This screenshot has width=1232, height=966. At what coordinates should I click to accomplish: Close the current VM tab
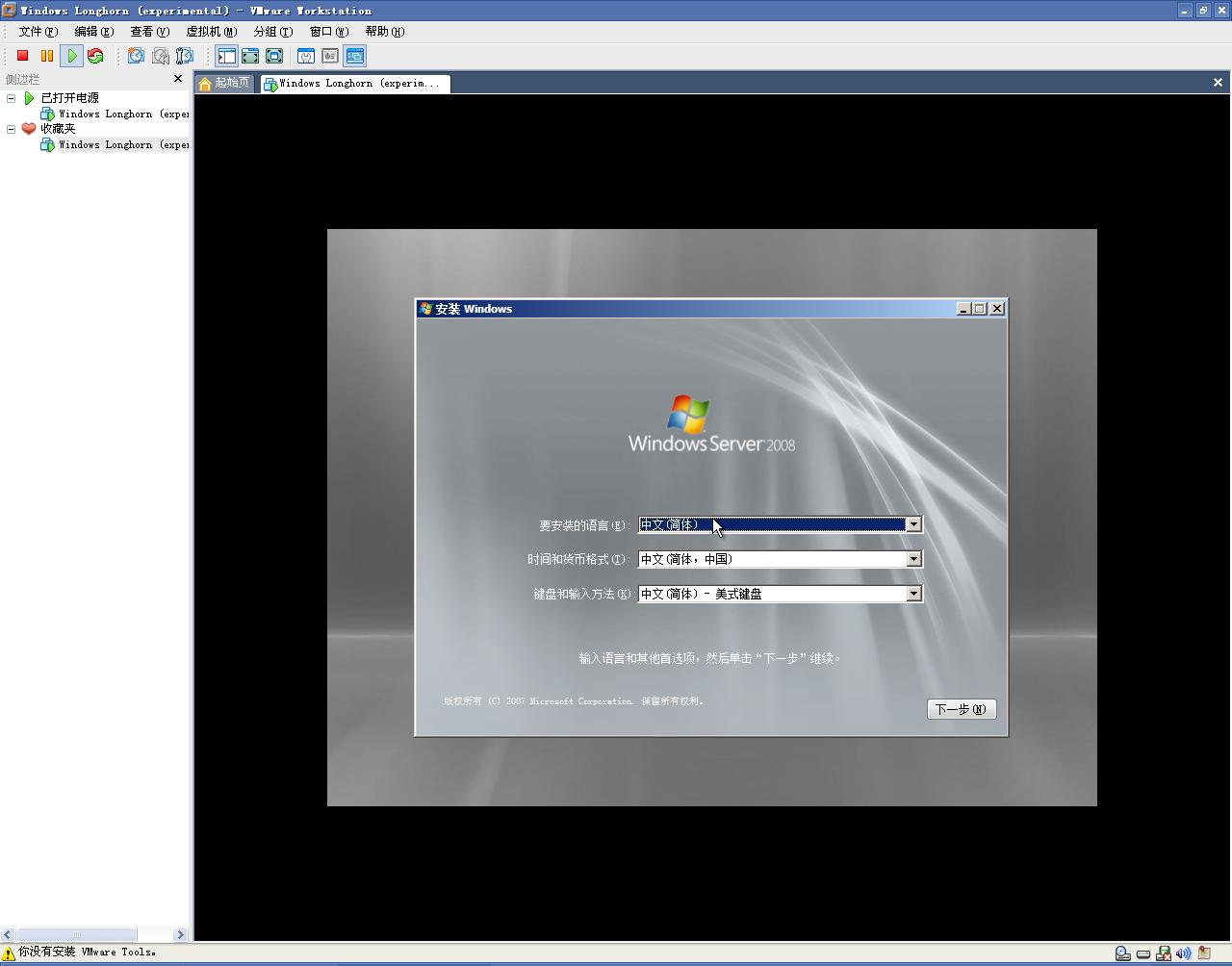[x=1218, y=83]
